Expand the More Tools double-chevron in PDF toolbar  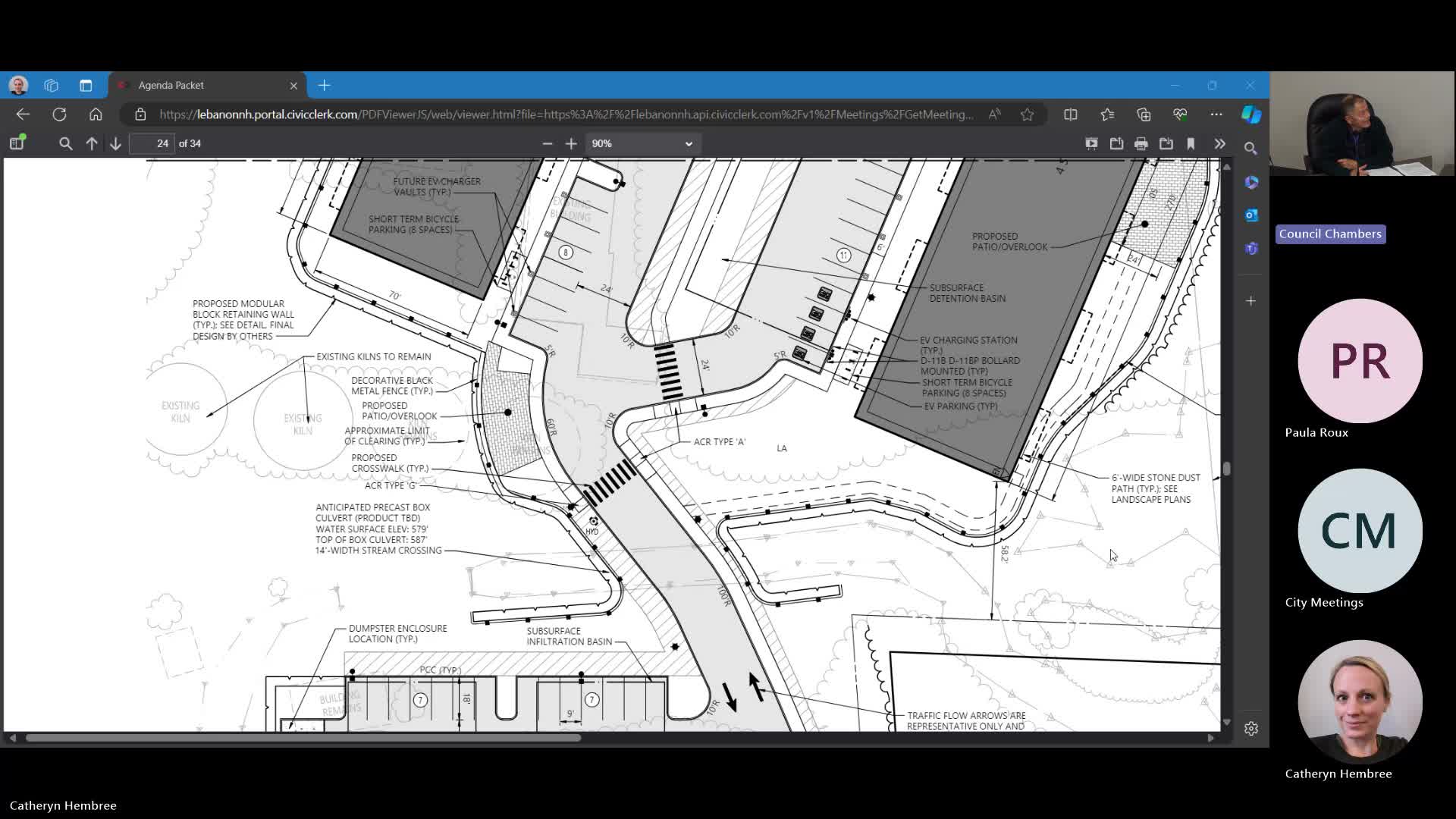1219,143
